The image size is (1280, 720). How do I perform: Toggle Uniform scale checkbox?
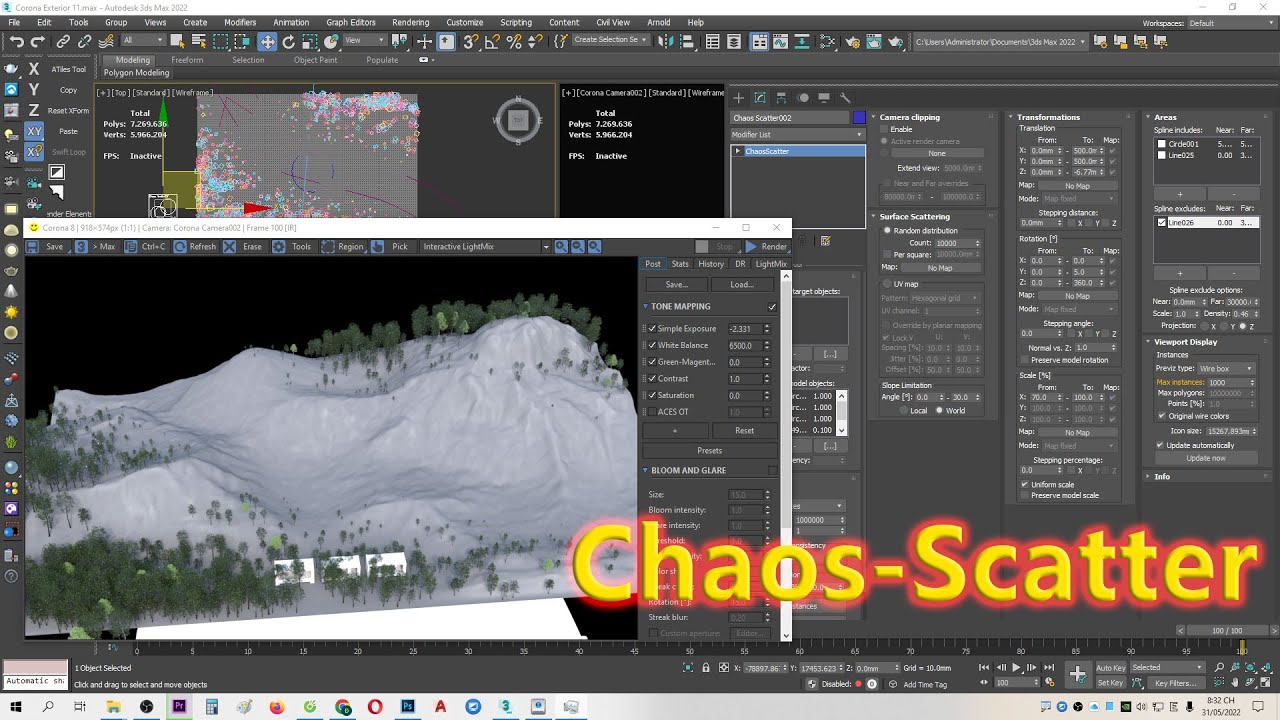[1024, 484]
